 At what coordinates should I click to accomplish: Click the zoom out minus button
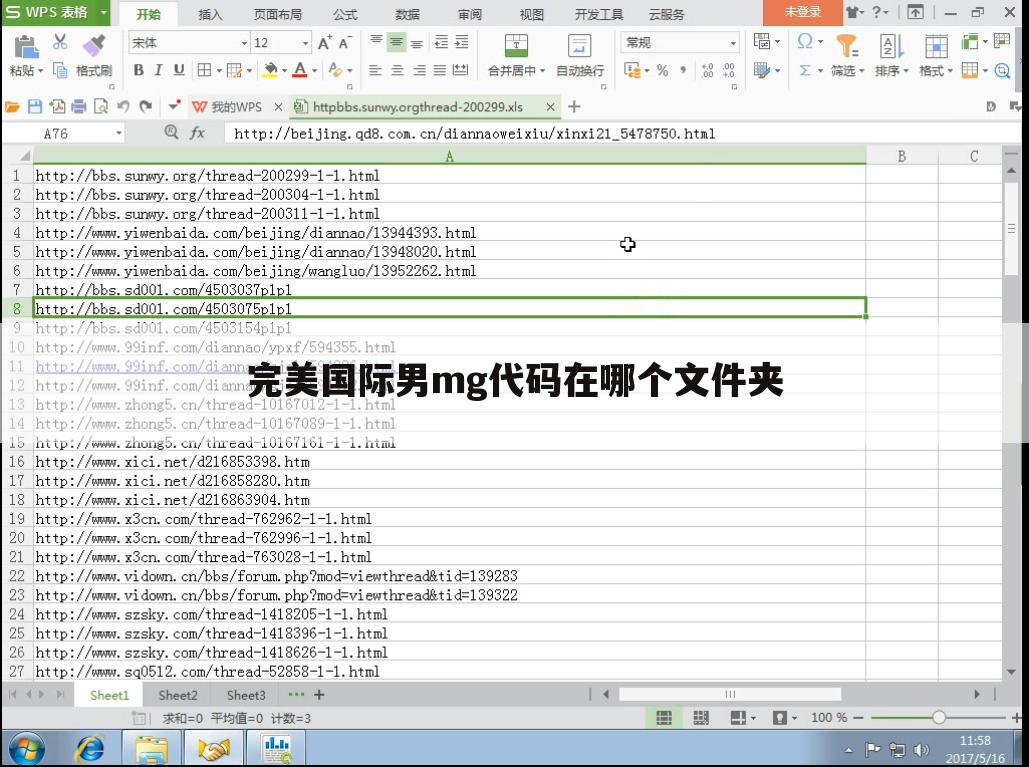pyautogui.click(x=858, y=718)
